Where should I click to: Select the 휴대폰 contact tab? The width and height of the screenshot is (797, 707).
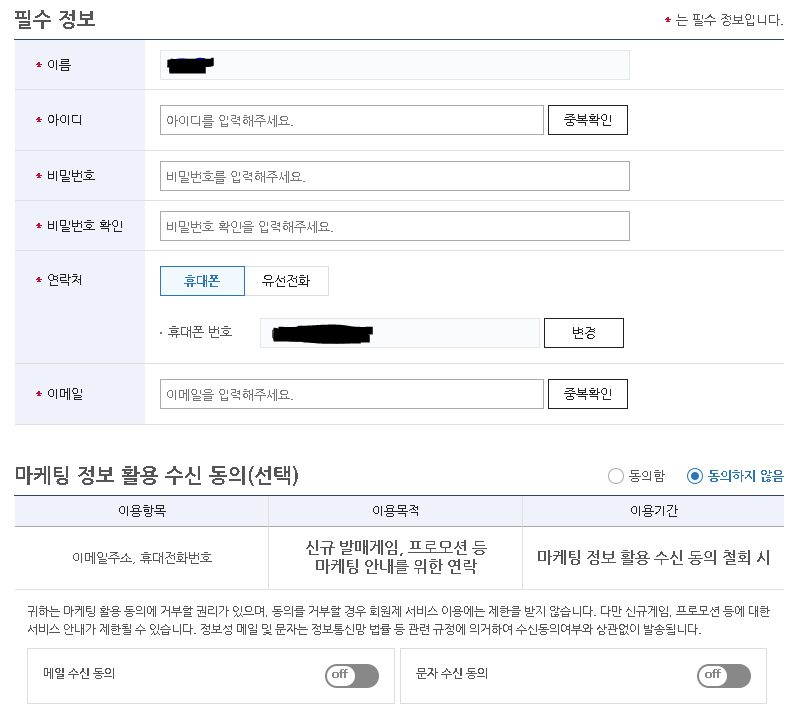tap(202, 281)
